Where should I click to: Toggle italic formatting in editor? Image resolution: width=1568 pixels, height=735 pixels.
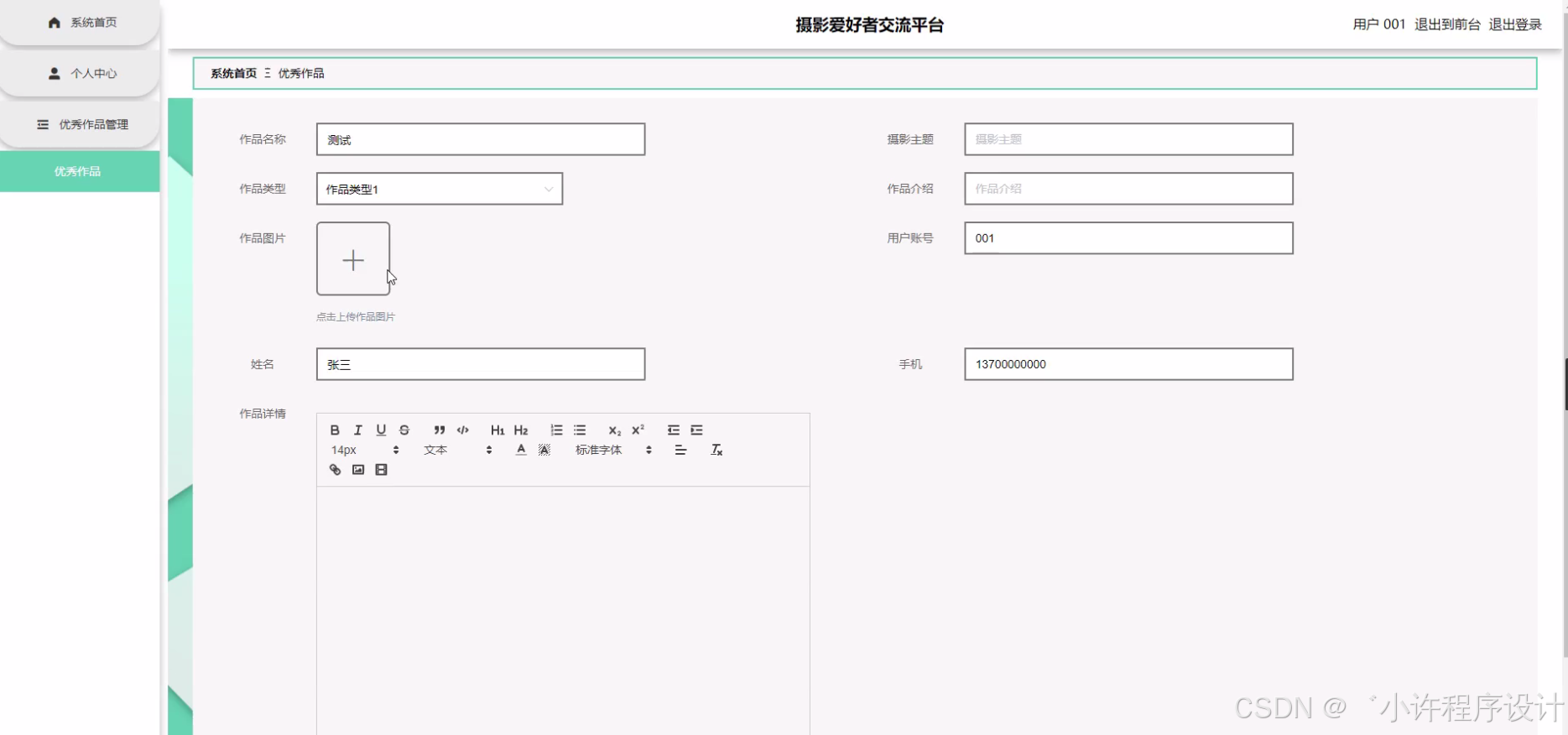(x=358, y=430)
